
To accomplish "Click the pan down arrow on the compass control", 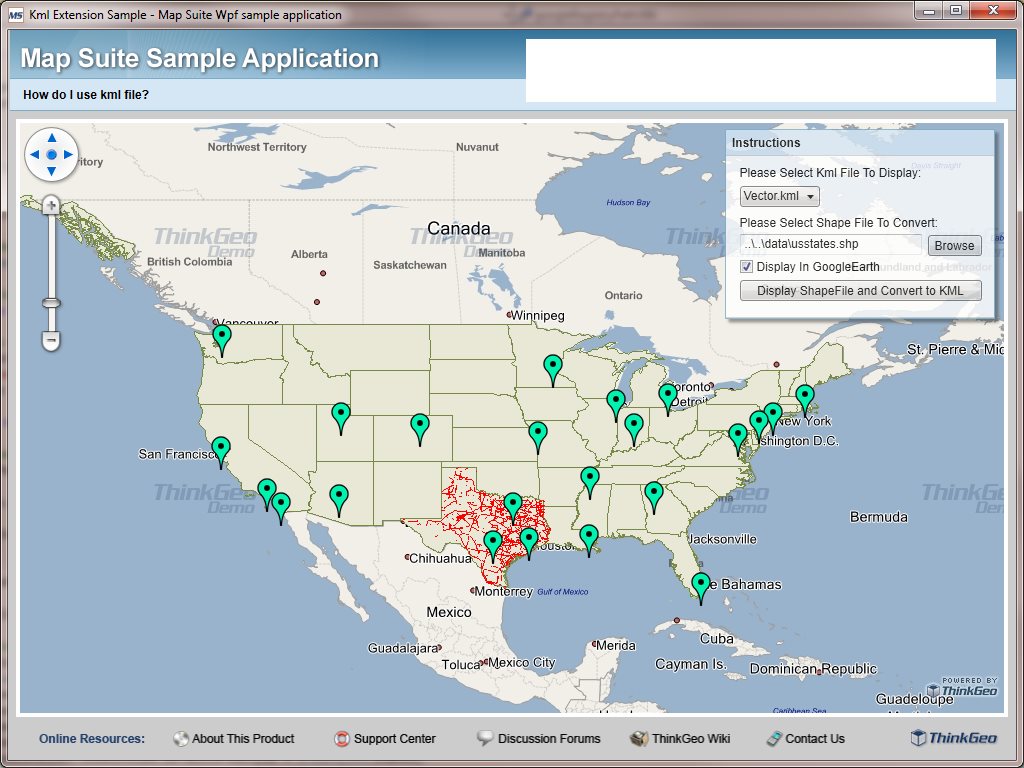I will click(x=51, y=172).
